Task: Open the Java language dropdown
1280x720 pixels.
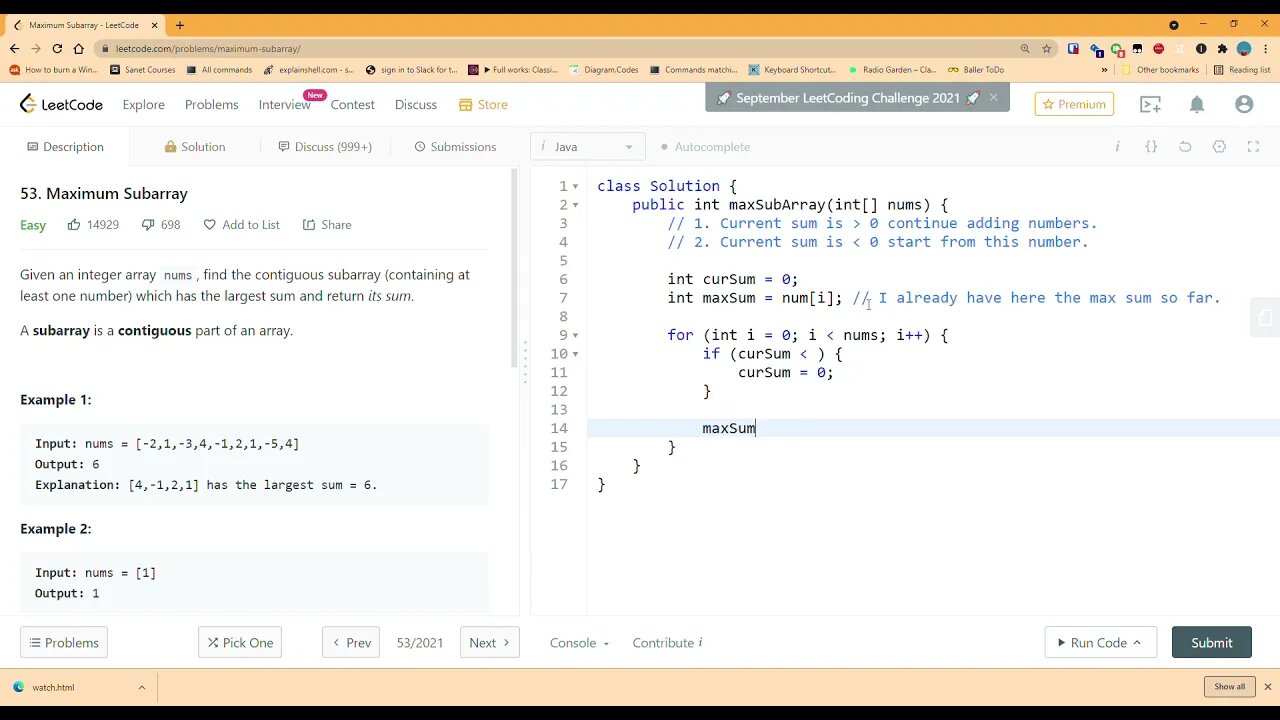Action: (x=587, y=147)
